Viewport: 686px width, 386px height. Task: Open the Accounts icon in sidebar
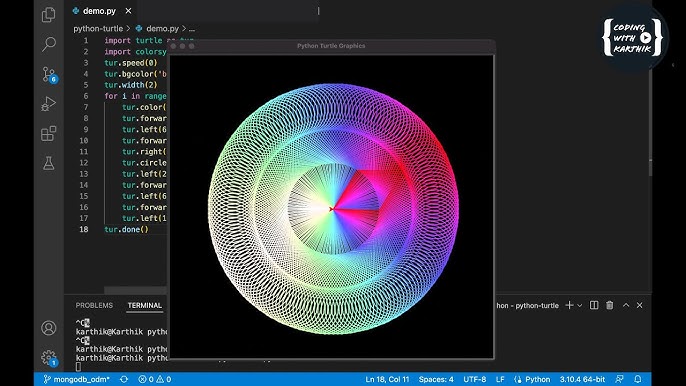click(49, 328)
